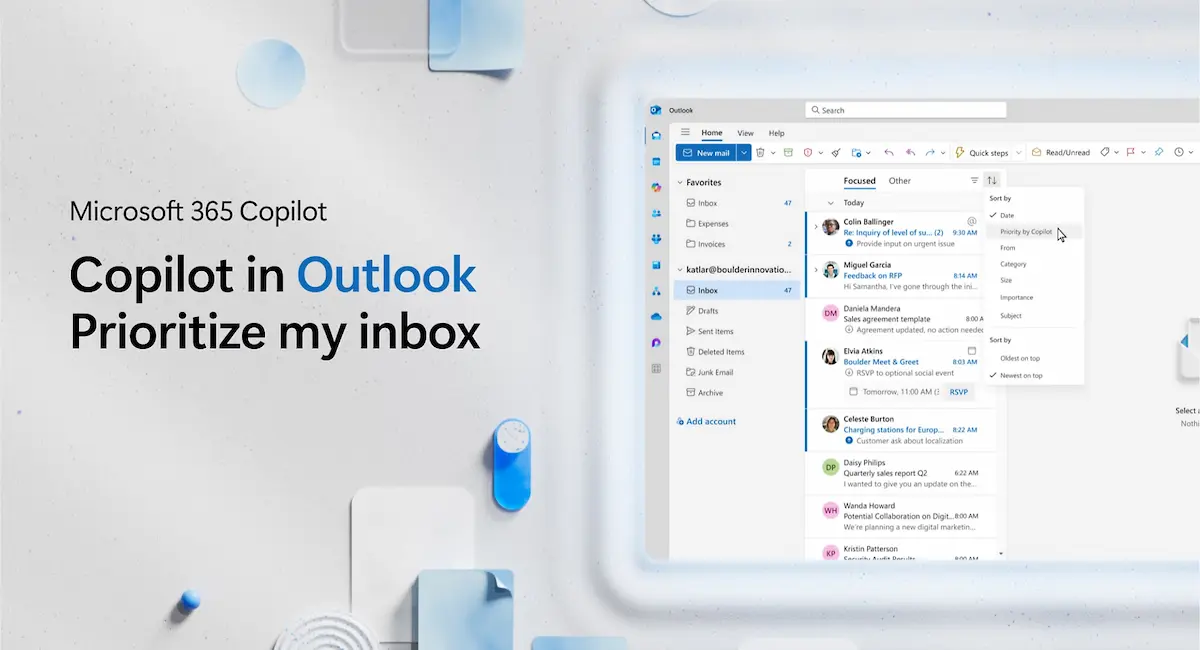Click RSVP on Boulder Meet & Greet
The image size is (1200, 650).
[959, 392]
